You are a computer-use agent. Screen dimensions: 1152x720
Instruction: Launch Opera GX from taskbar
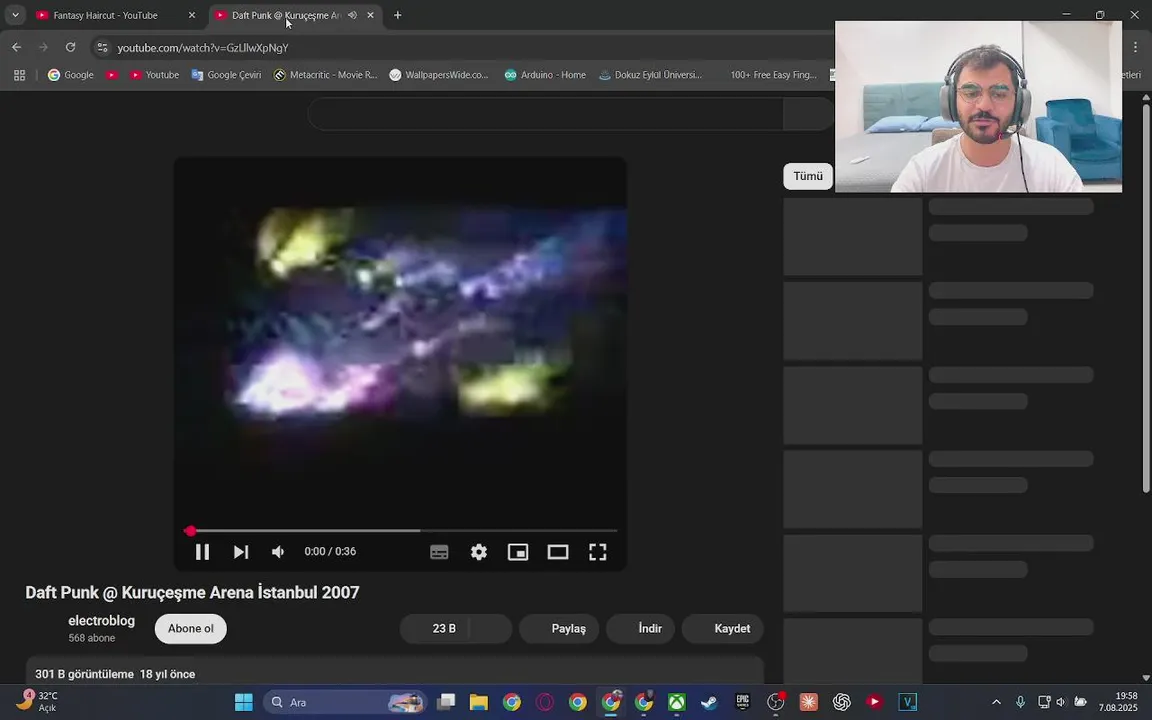(x=545, y=702)
